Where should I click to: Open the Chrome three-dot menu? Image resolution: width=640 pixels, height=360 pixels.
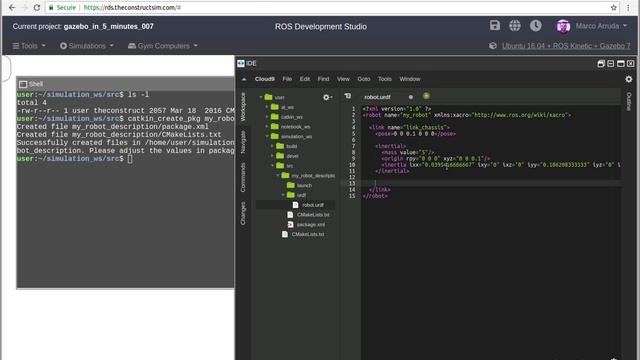pyautogui.click(x=628, y=7)
